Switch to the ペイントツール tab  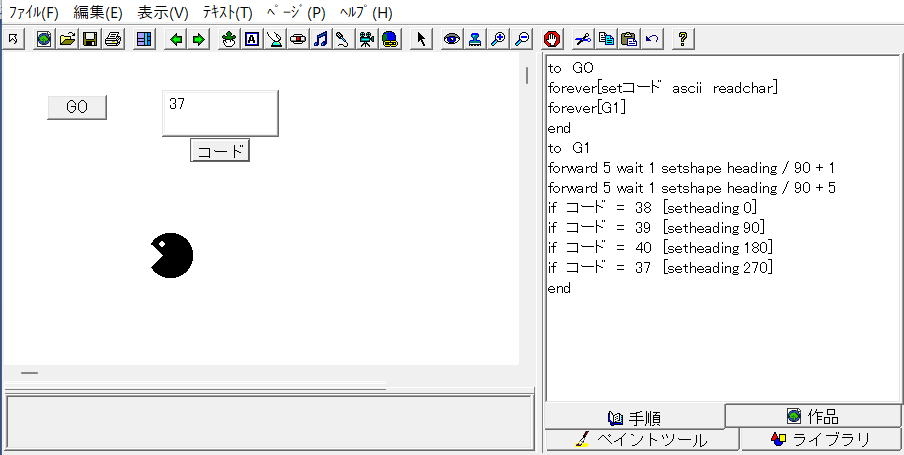click(642, 440)
